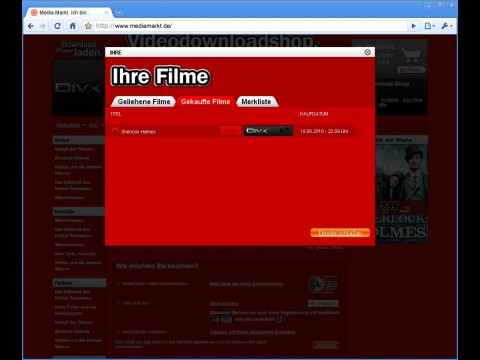Image resolution: width=480 pixels, height=360 pixels.
Task: Open the Fantasy category header
Action: [79, 283]
